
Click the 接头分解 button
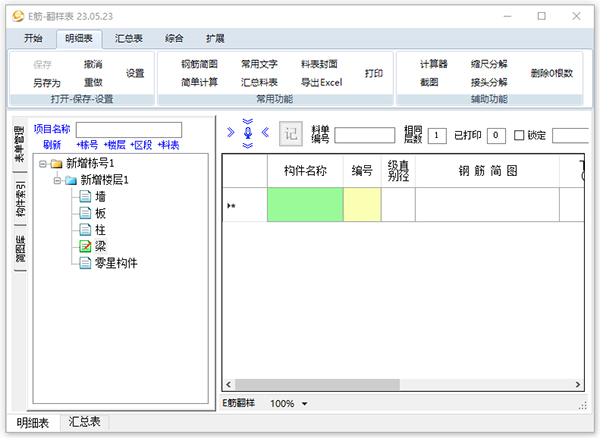[489, 83]
